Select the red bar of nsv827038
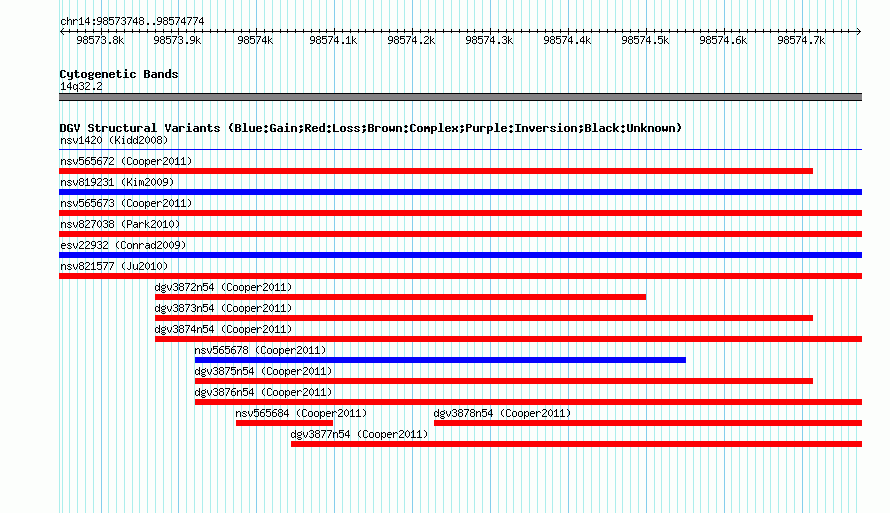 [460, 234]
